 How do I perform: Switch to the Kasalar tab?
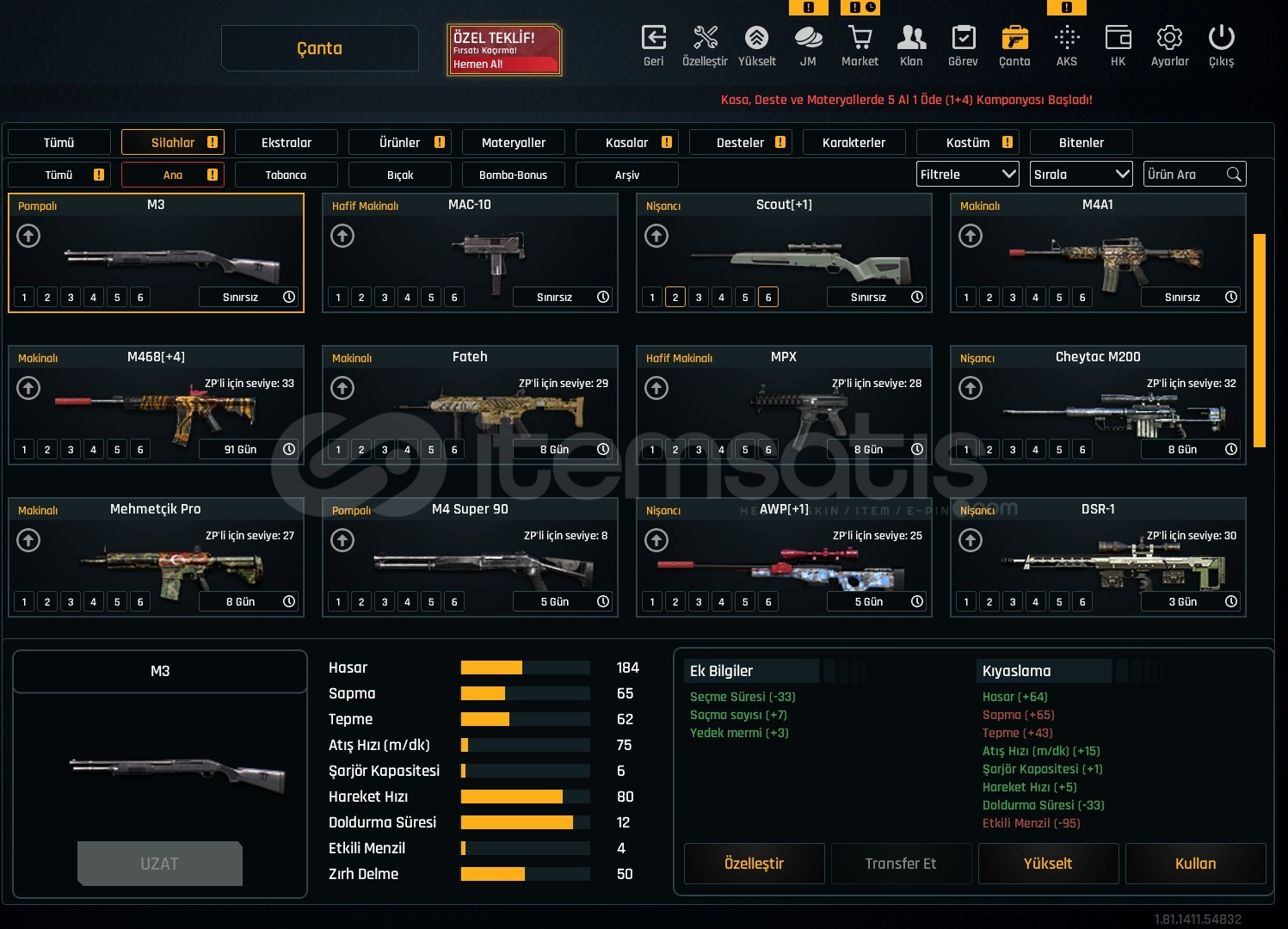click(627, 143)
